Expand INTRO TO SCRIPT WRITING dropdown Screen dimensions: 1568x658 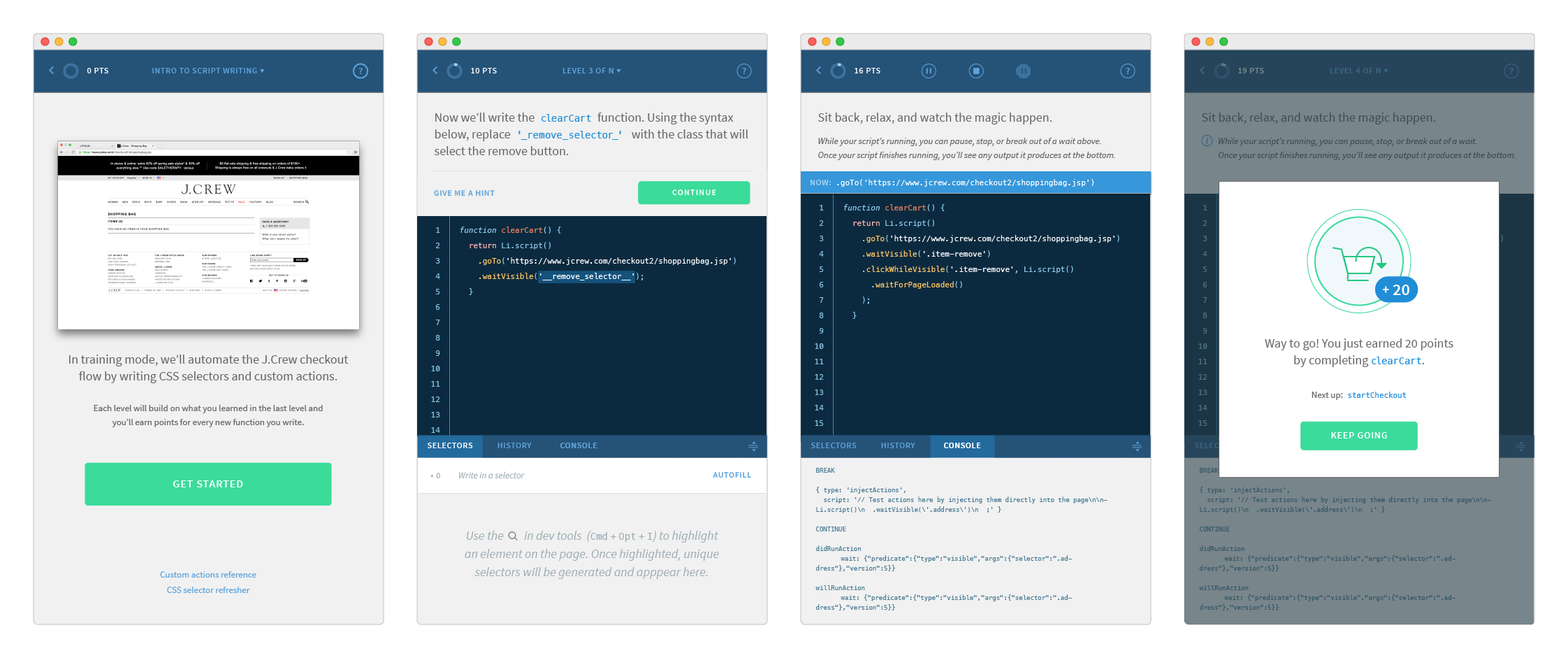(x=208, y=71)
